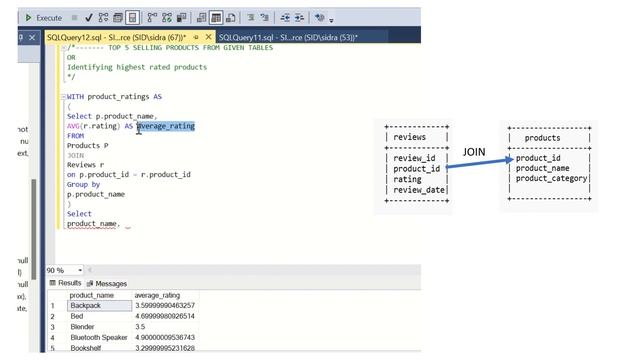The width and height of the screenshot is (640, 360).
Task: Click the highlighted average_rating alias text
Action: coord(166,126)
